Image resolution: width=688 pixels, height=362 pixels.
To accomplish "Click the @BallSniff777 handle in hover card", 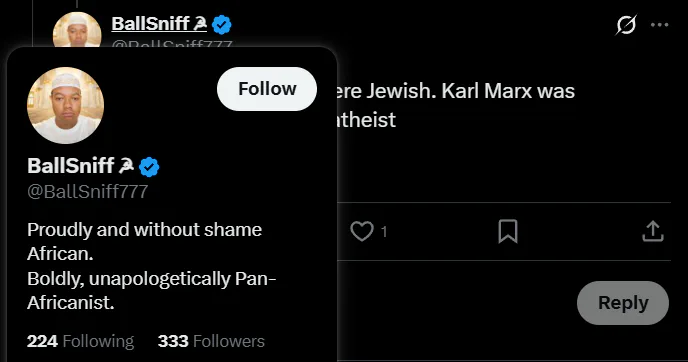I will [x=87, y=191].
